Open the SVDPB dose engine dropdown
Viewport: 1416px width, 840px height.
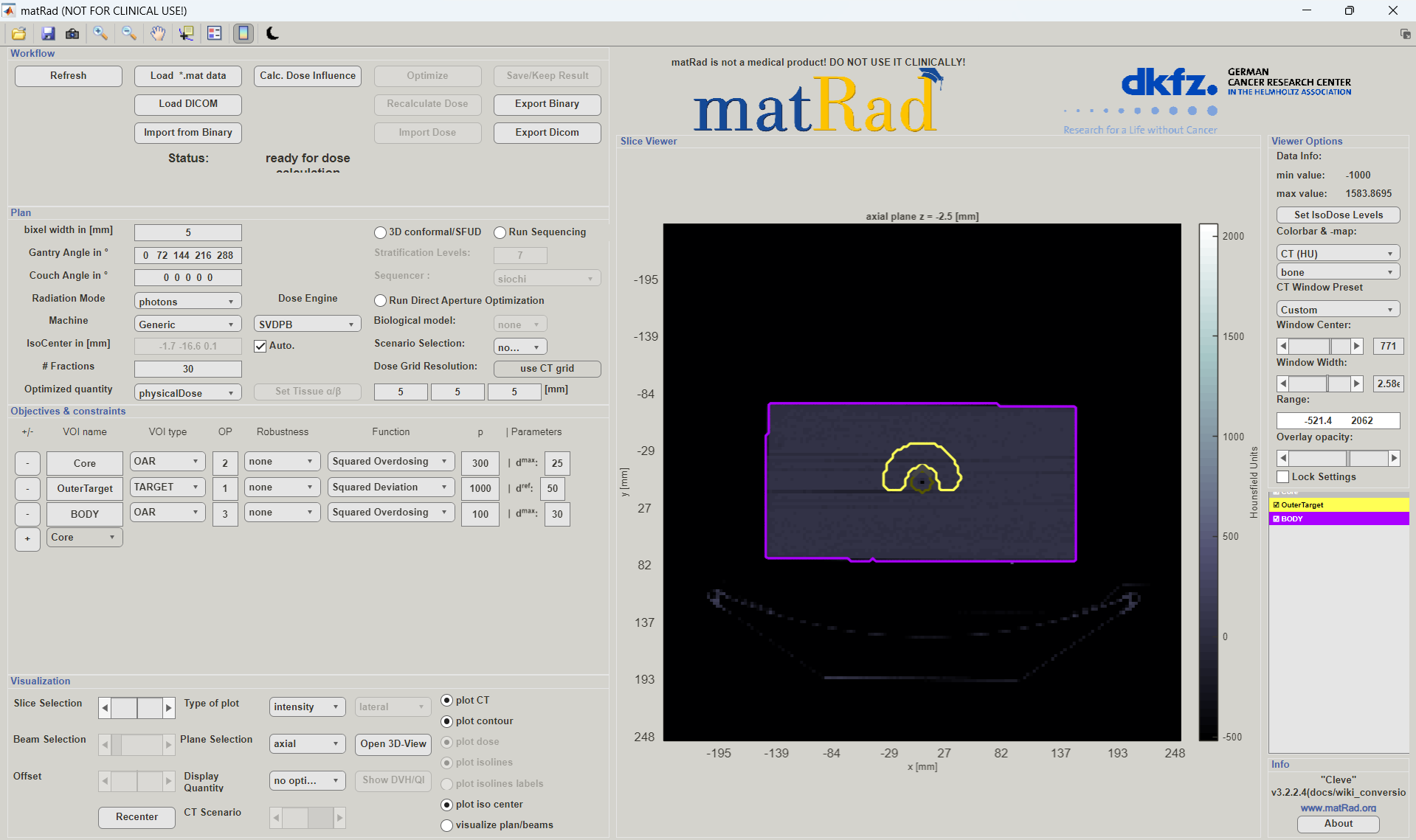coord(307,324)
